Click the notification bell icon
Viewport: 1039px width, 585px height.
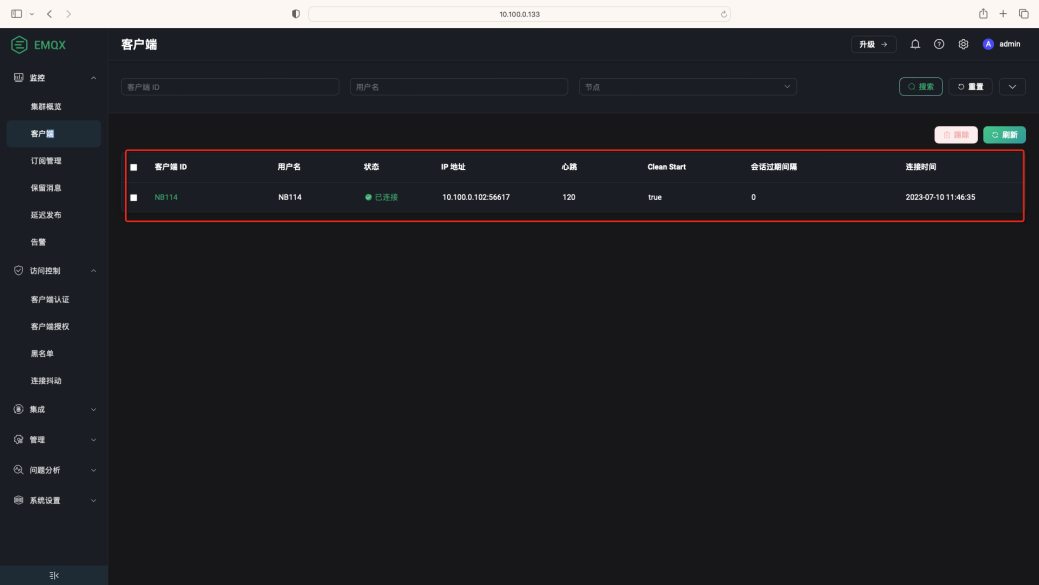[x=915, y=44]
